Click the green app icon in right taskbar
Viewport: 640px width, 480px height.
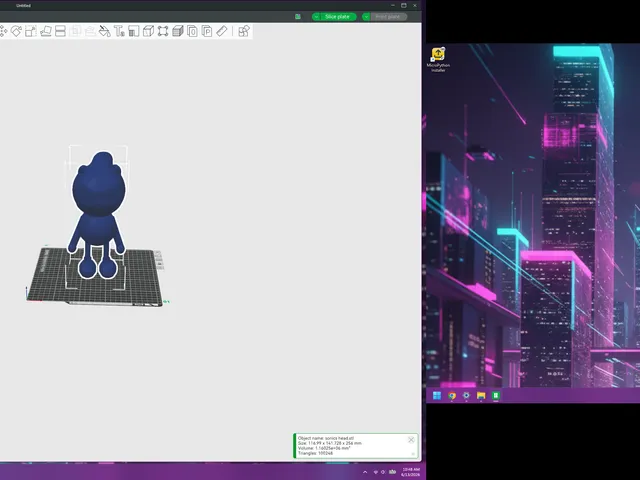pos(496,396)
